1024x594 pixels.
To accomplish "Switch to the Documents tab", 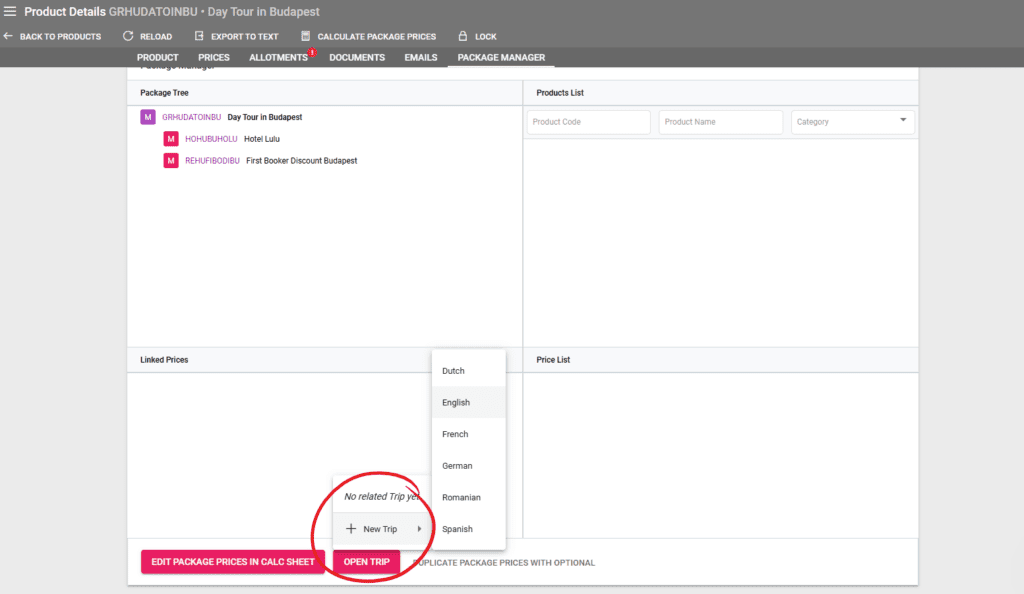I will [x=357, y=57].
